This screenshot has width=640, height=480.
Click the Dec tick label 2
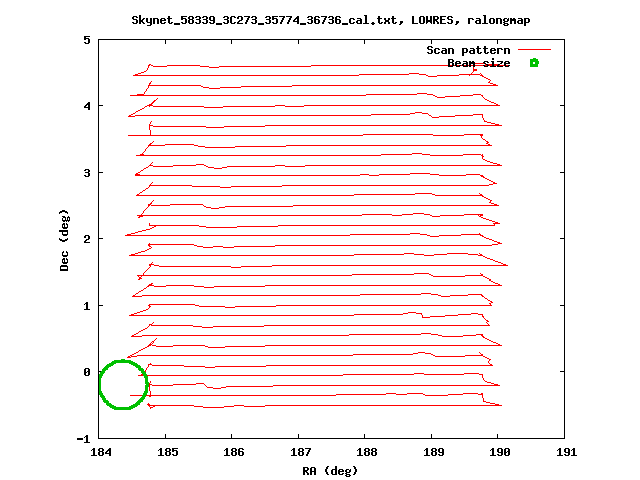point(87,239)
